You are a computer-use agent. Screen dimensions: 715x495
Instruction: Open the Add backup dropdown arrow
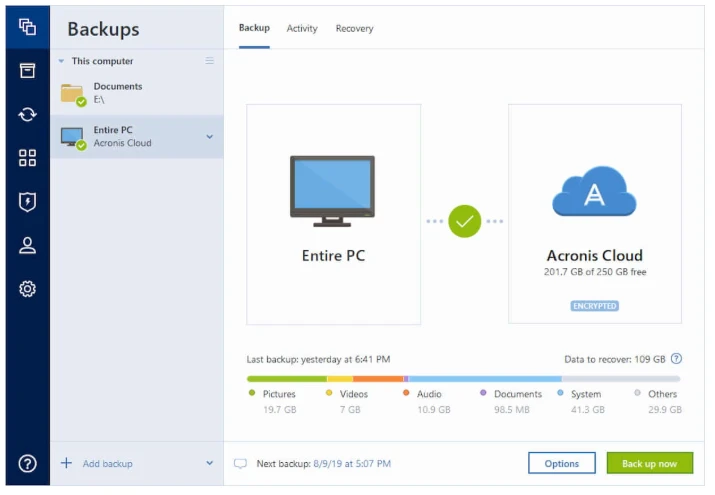click(209, 463)
